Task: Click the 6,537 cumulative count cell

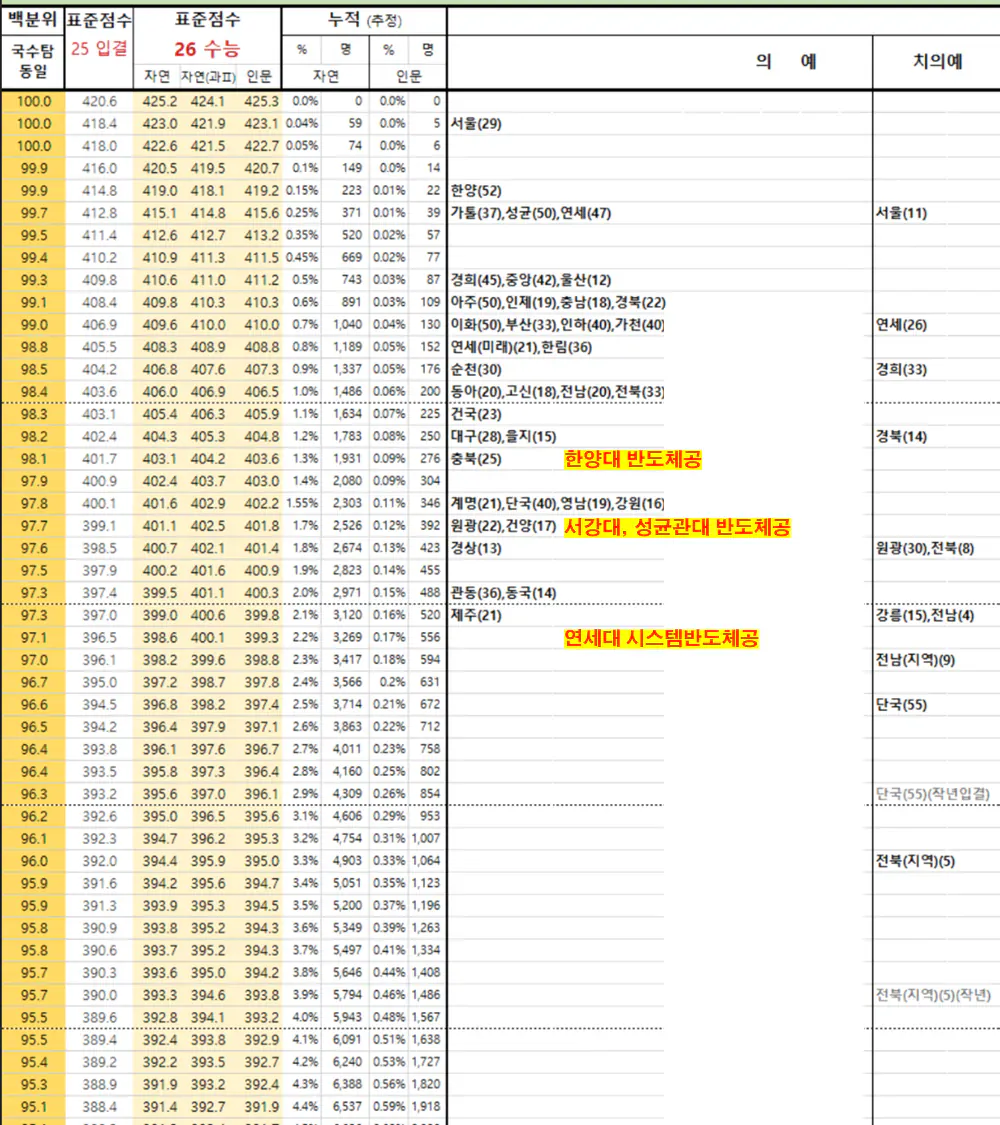Action: click(x=347, y=1106)
